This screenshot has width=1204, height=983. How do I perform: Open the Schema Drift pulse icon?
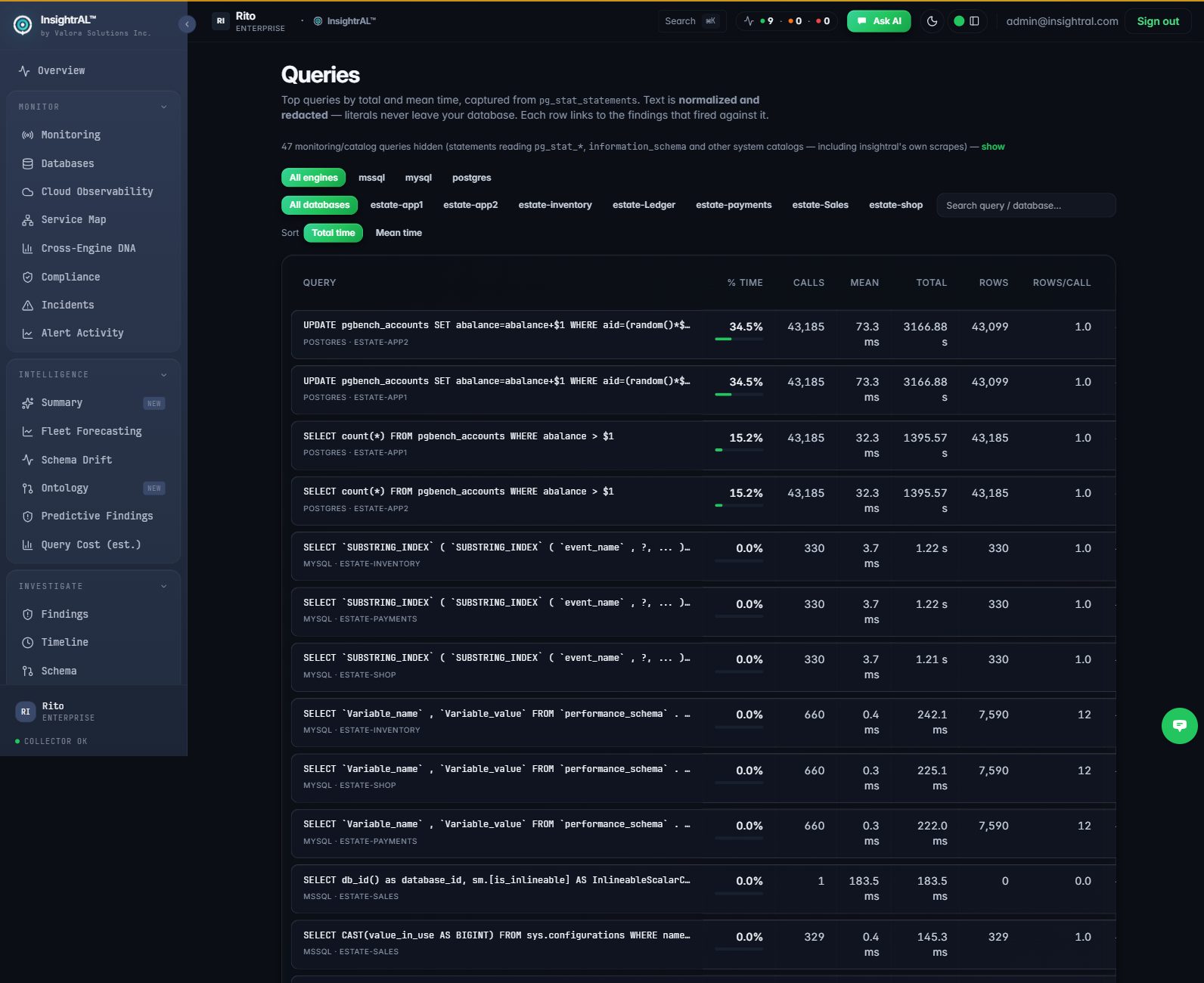28,460
